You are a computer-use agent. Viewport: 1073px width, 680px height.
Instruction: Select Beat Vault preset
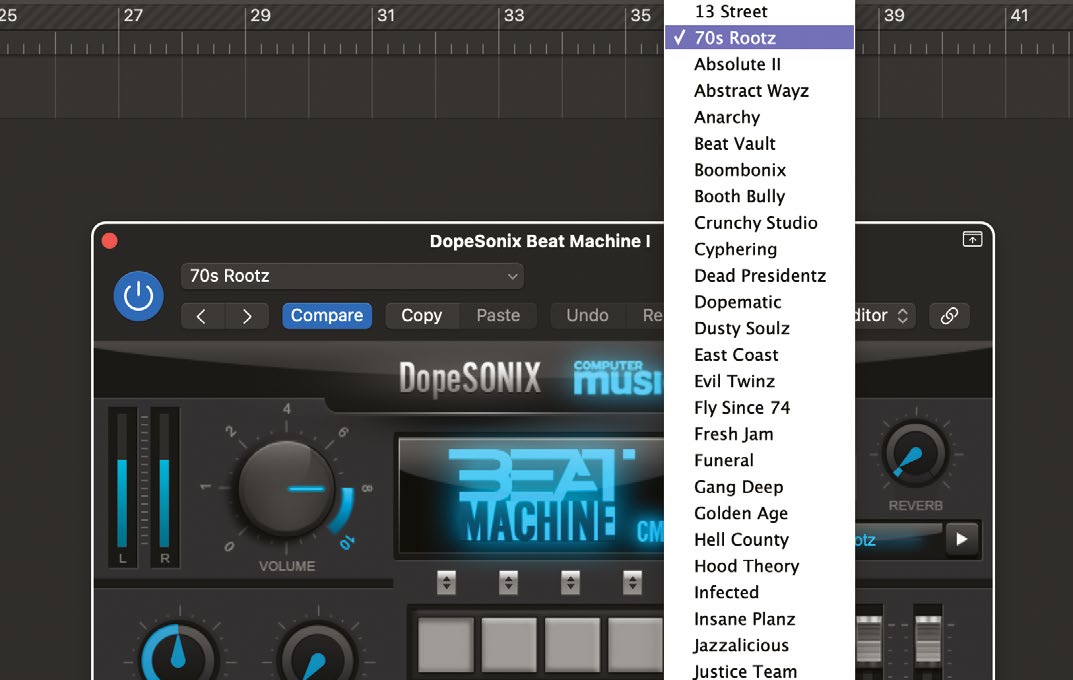(x=759, y=144)
